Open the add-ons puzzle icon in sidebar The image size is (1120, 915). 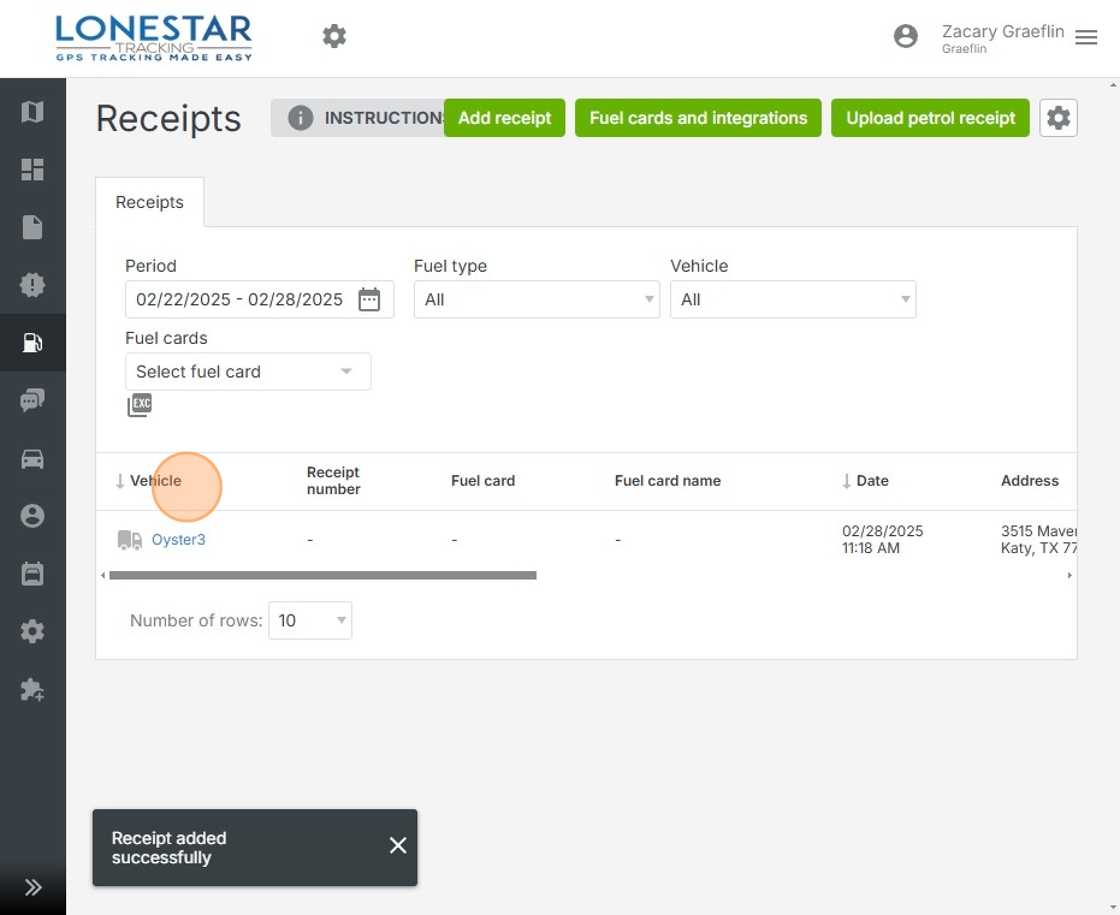point(32,690)
